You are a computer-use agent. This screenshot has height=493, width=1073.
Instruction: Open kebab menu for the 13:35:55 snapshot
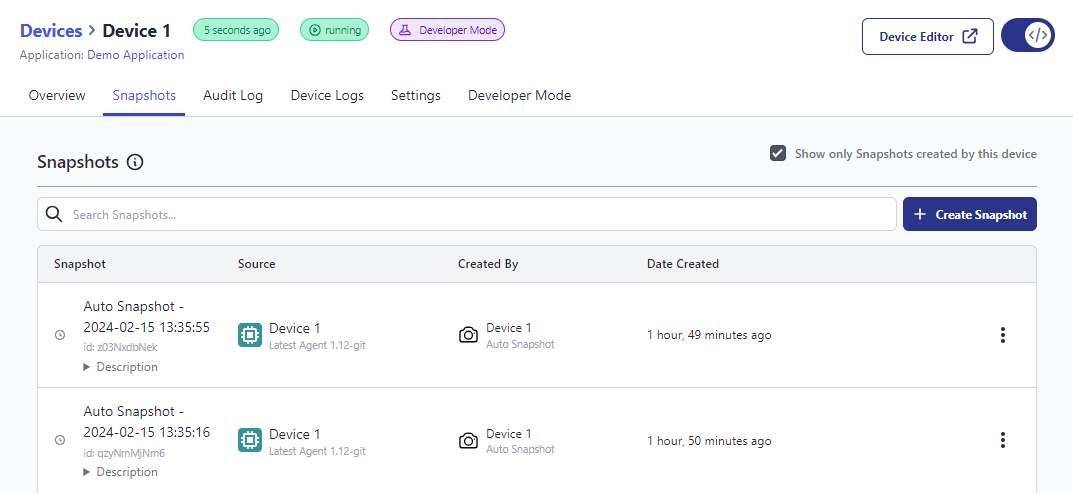click(x=1003, y=335)
